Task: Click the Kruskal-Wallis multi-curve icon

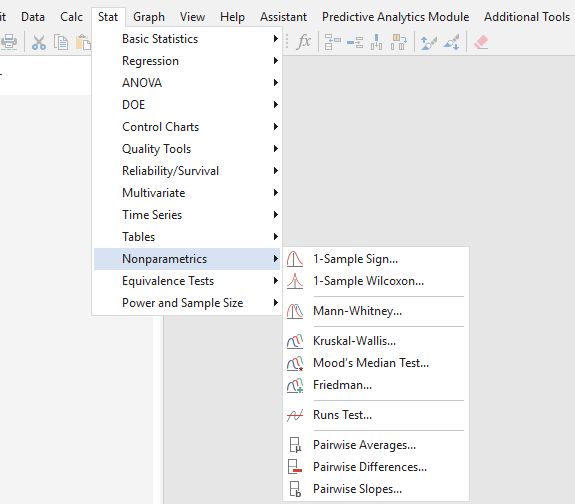Action: (295, 341)
